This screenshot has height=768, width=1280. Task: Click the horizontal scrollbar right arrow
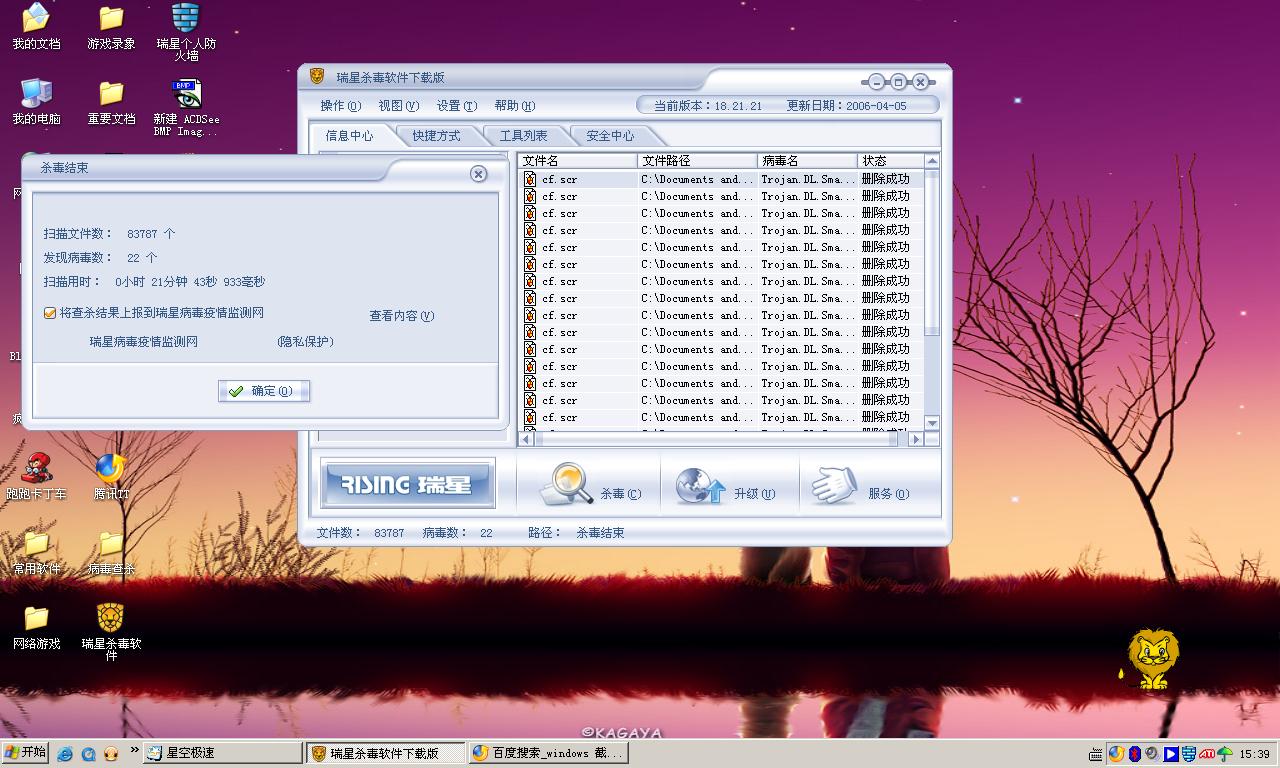click(915, 439)
